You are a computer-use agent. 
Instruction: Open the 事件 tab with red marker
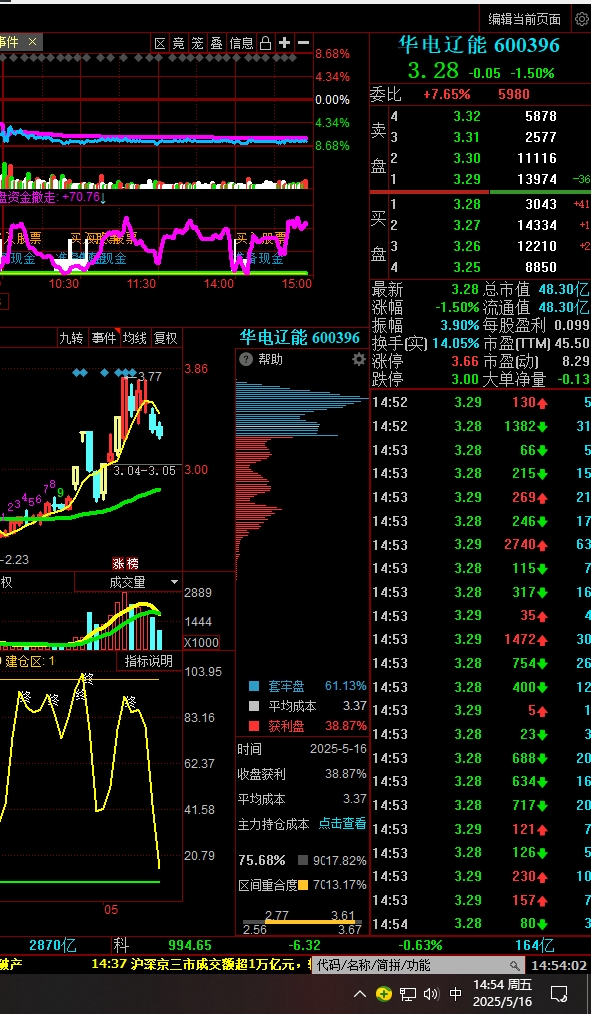pos(103,338)
